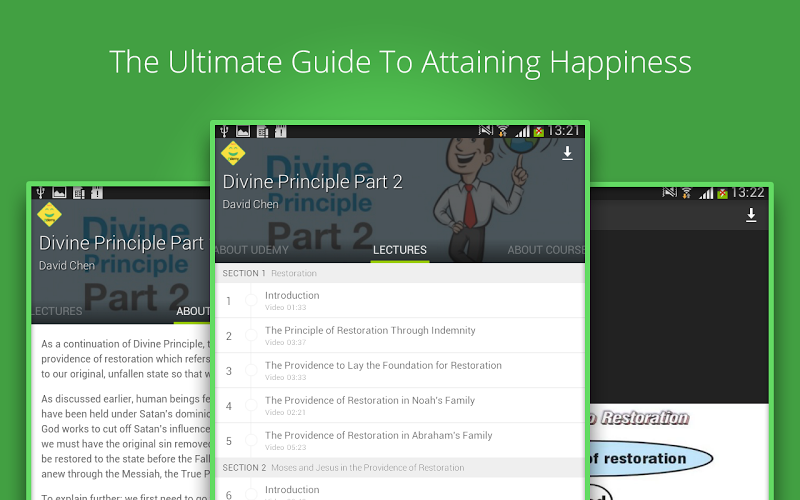
Task: Tap the download icon in right phone header
Action: (x=751, y=215)
